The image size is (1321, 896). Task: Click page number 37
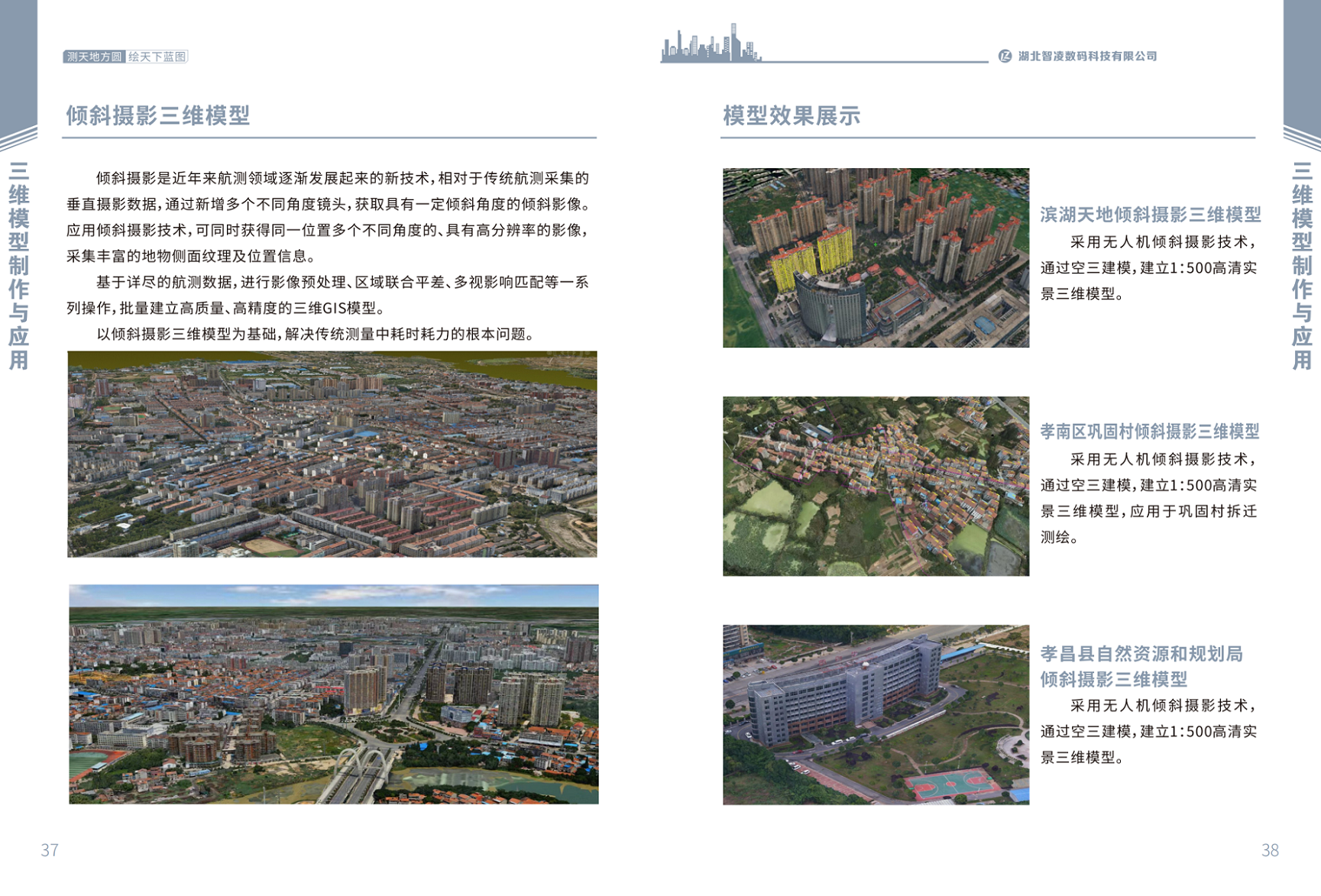pyautogui.click(x=50, y=850)
